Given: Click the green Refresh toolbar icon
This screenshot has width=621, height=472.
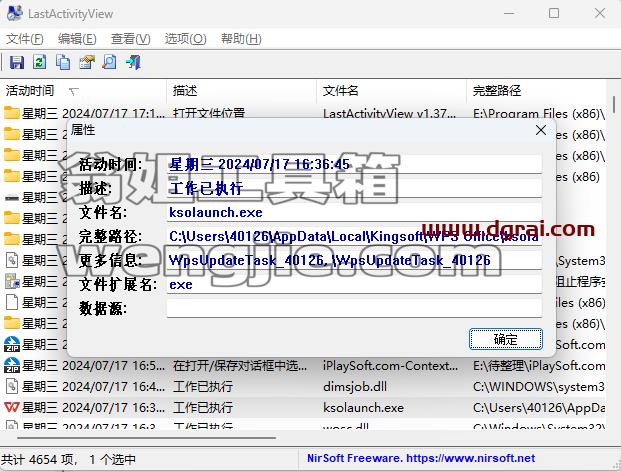Looking at the screenshot, I should point(39,62).
